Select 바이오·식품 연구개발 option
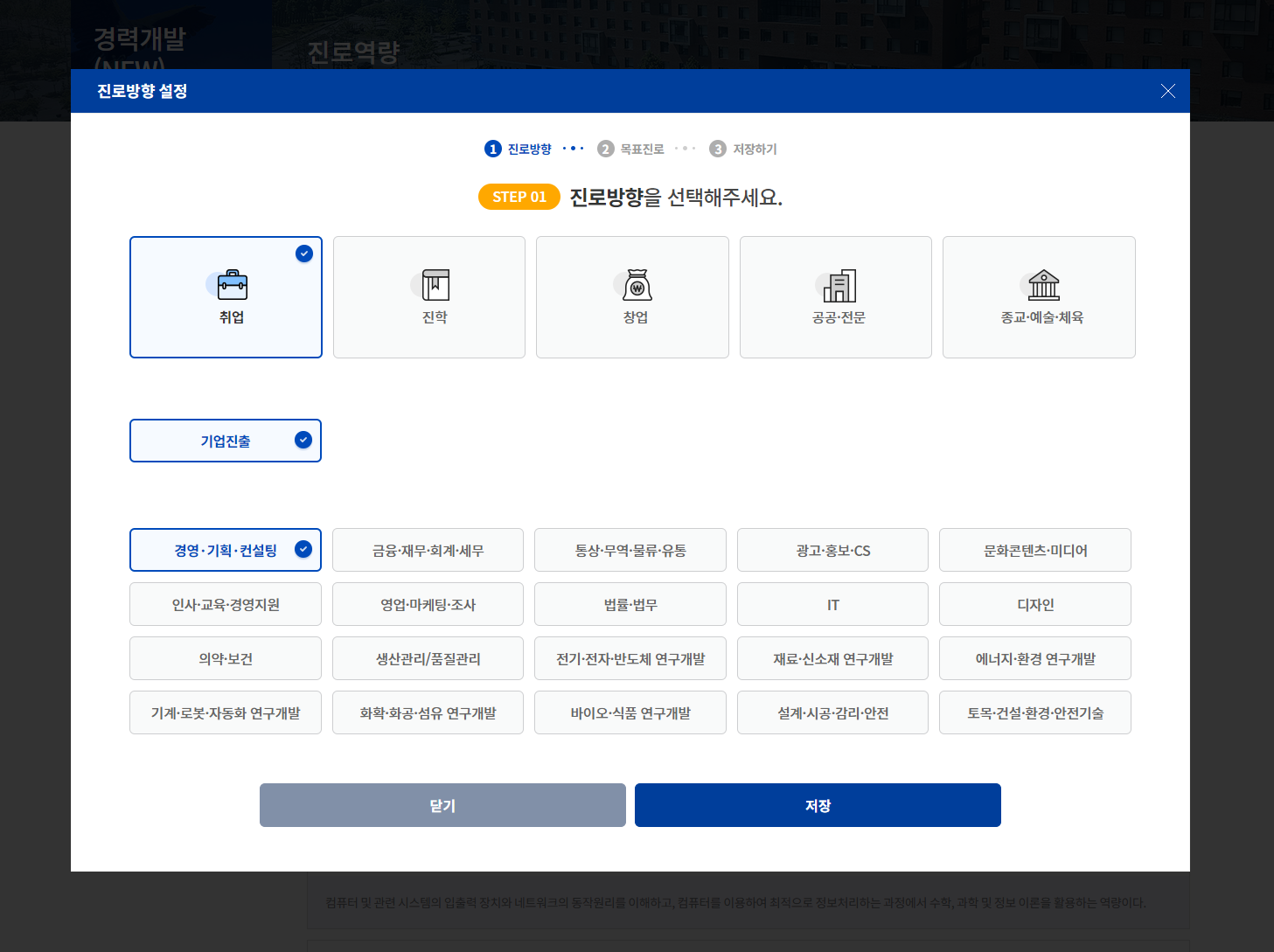 (630, 712)
